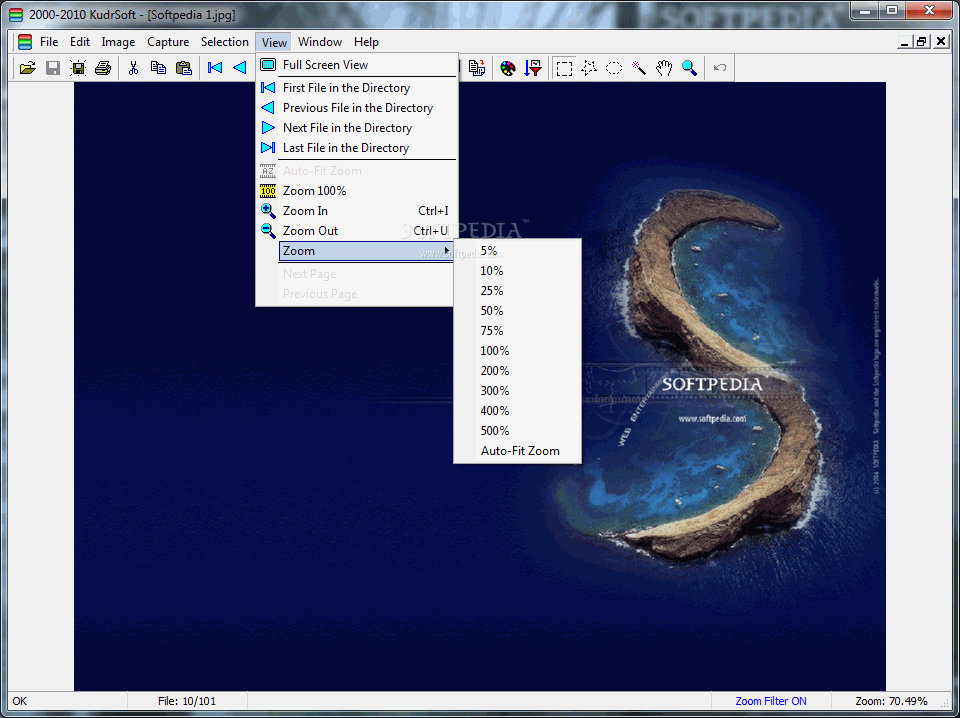
Task: Click the Print icon in toolbar
Action: 103,68
